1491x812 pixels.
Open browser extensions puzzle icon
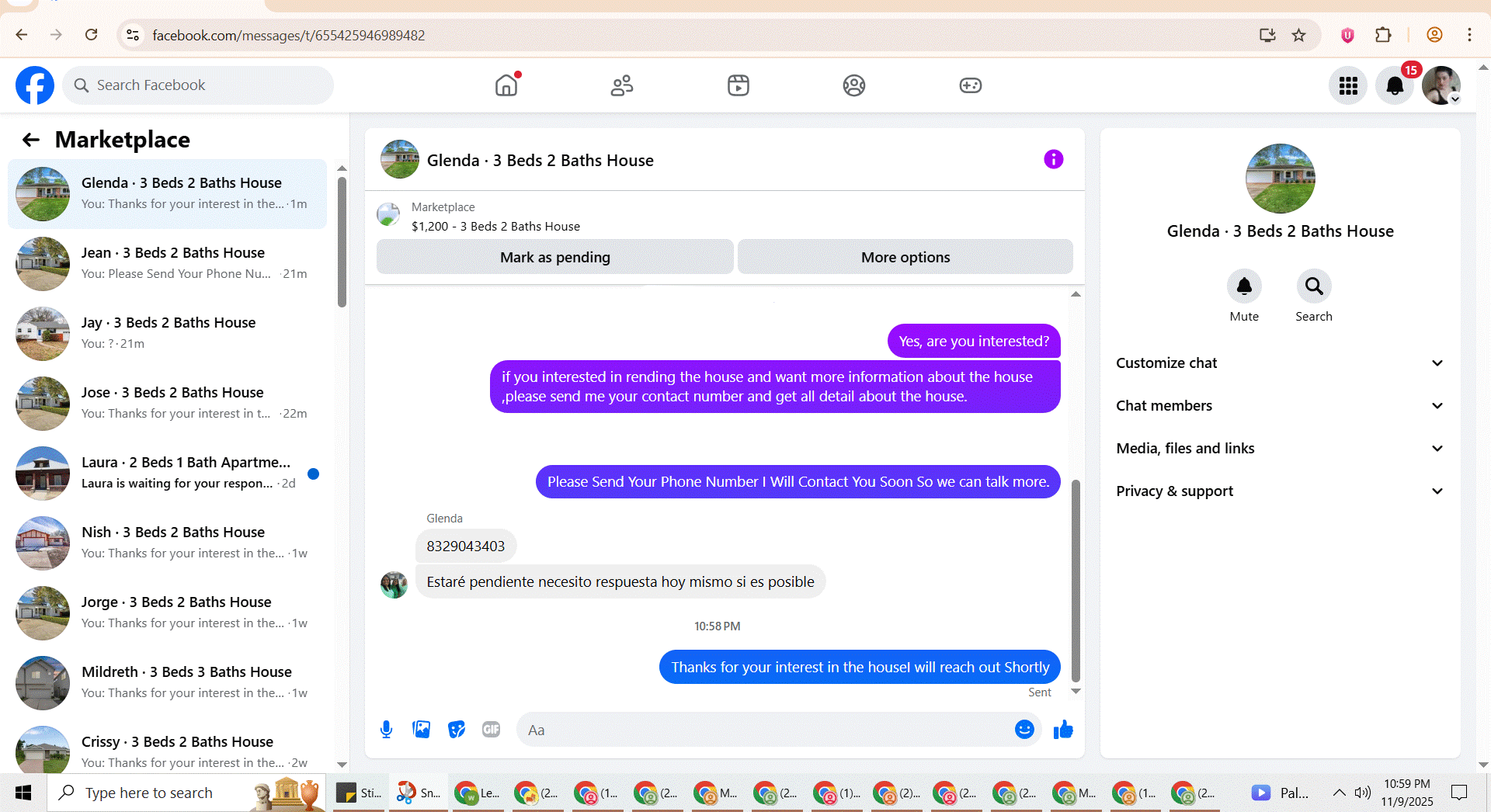click(x=1383, y=35)
